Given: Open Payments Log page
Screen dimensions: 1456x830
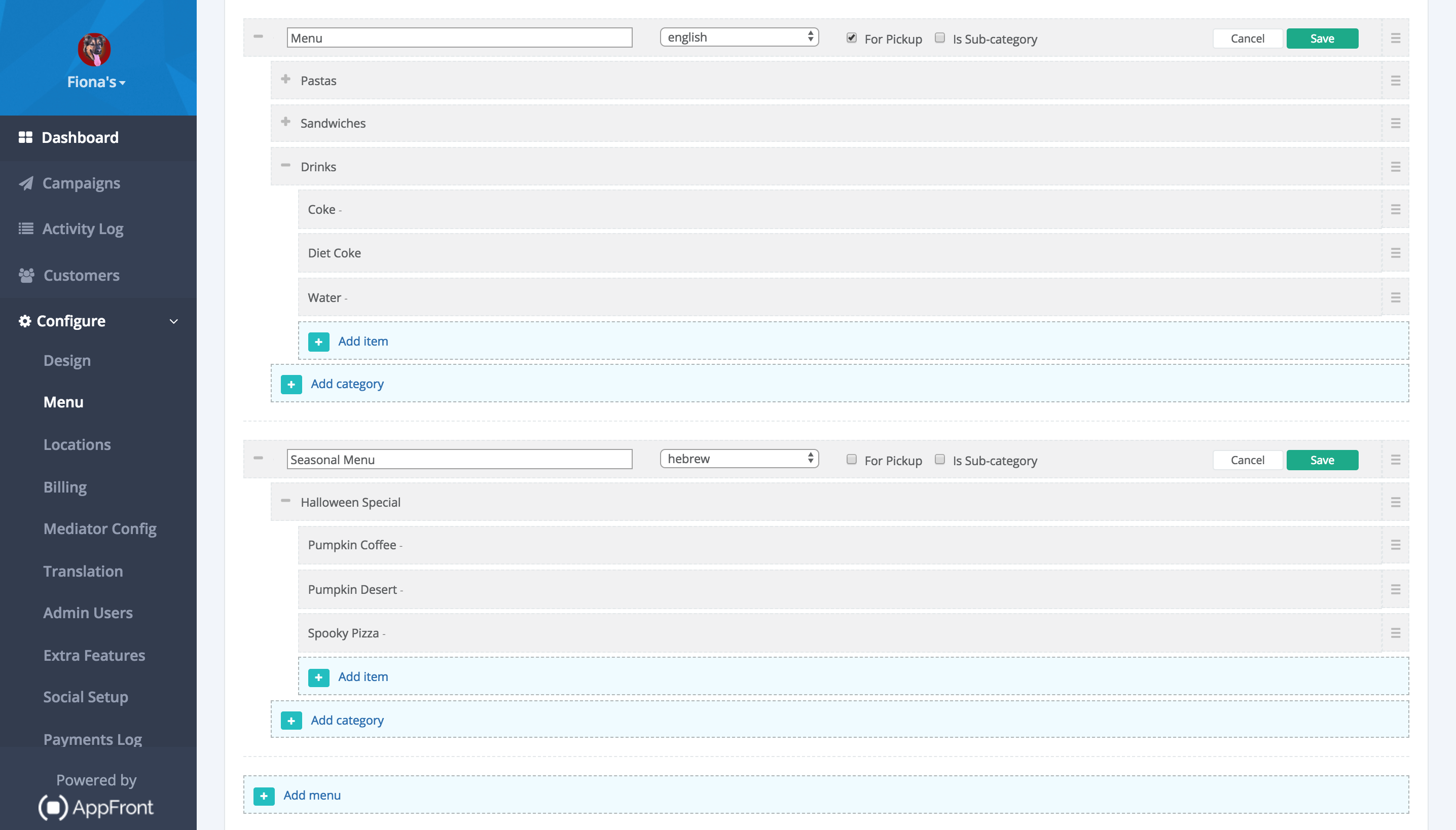Looking at the screenshot, I should (92, 740).
